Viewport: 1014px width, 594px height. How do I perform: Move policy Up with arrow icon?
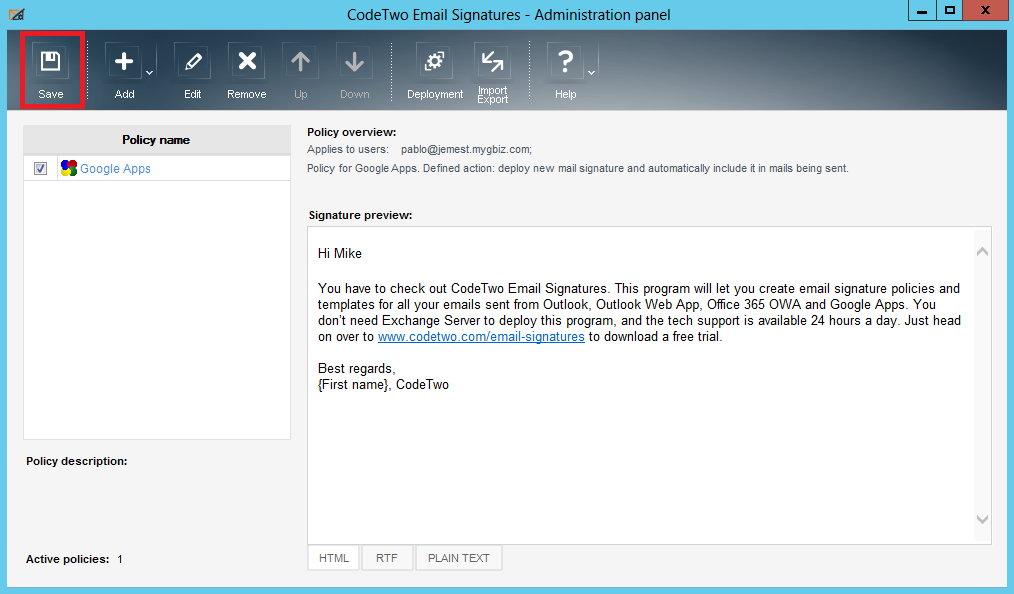coord(300,62)
